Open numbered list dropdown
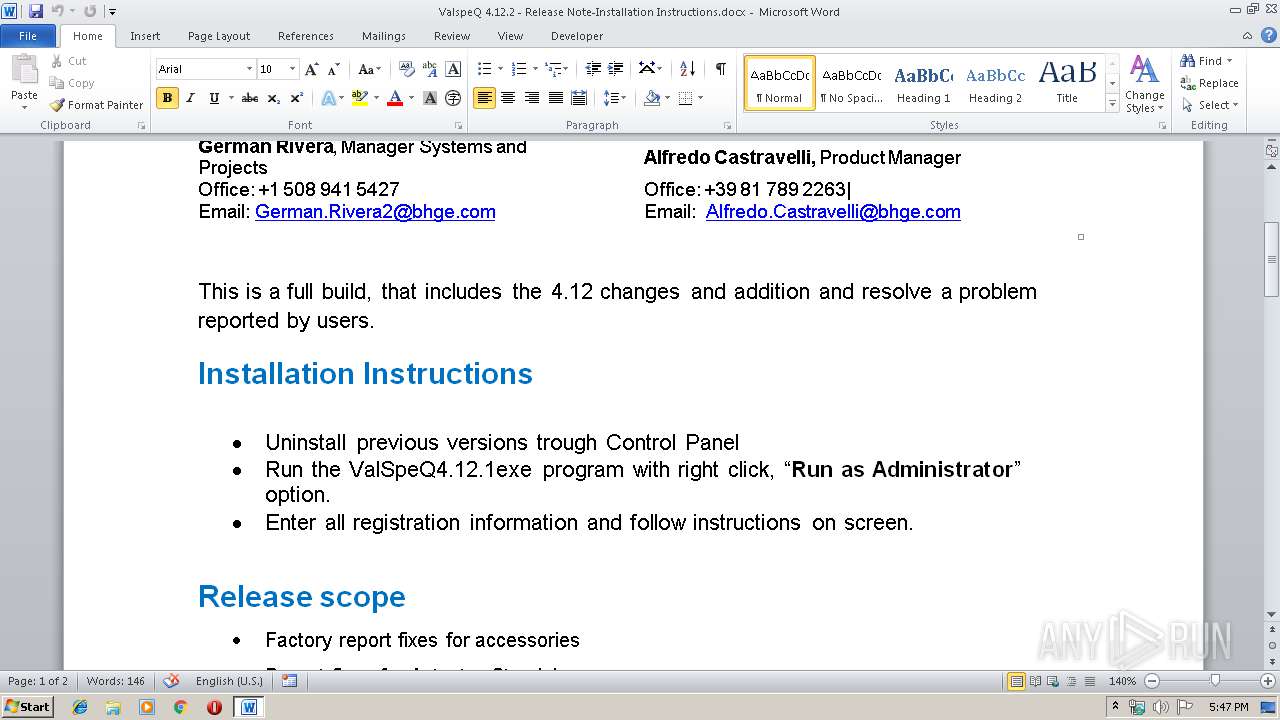Viewport: 1280px width, 720px height. (x=536, y=69)
